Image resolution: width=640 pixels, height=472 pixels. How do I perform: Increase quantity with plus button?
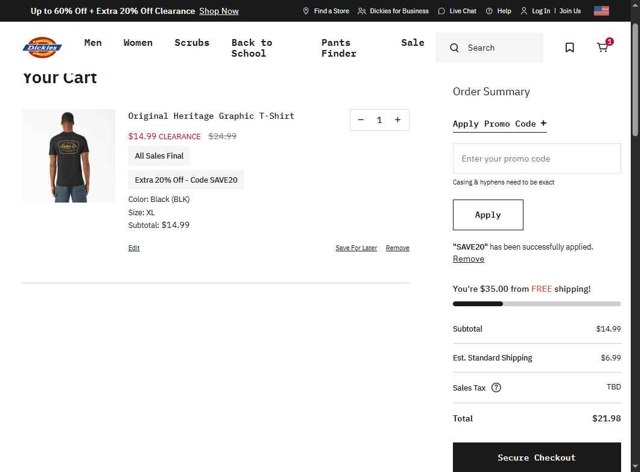(398, 120)
